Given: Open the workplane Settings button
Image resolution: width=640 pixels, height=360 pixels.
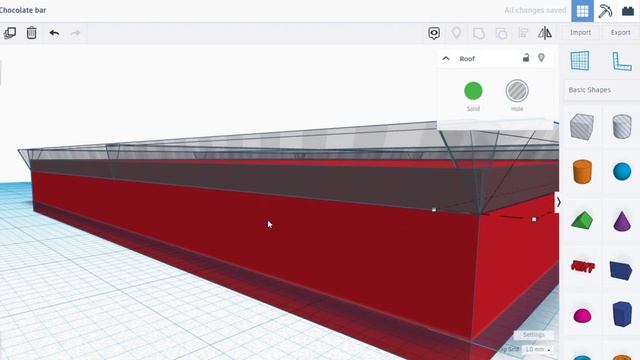Looking at the screenshot, I should (x=533, y=335).
